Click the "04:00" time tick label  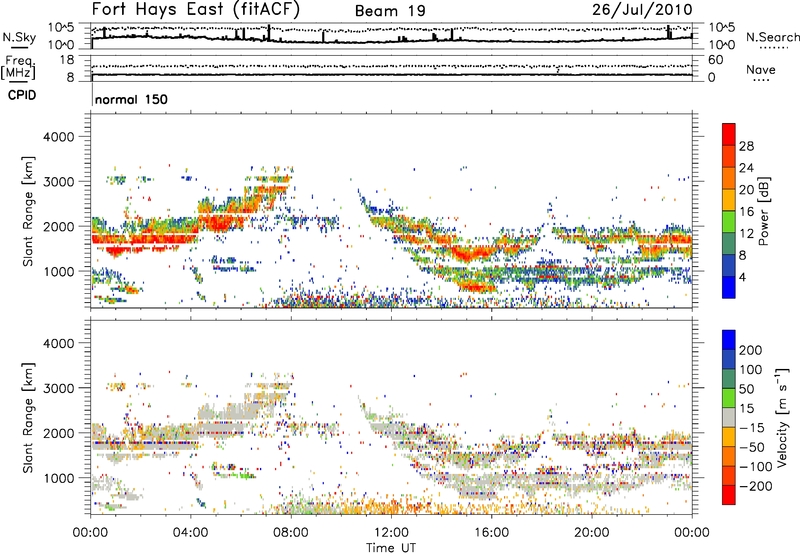pos(190,533)
